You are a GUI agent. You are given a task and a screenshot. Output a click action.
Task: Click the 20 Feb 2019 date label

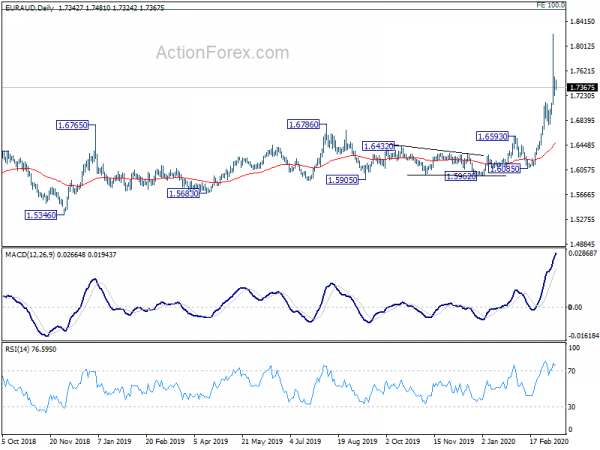[x=165, y=442]
